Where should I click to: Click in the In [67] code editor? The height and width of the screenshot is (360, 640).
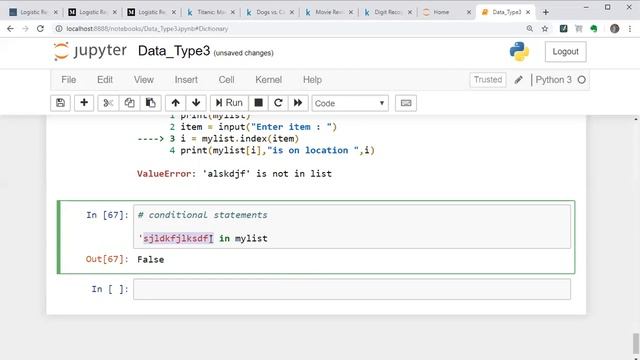352,227
